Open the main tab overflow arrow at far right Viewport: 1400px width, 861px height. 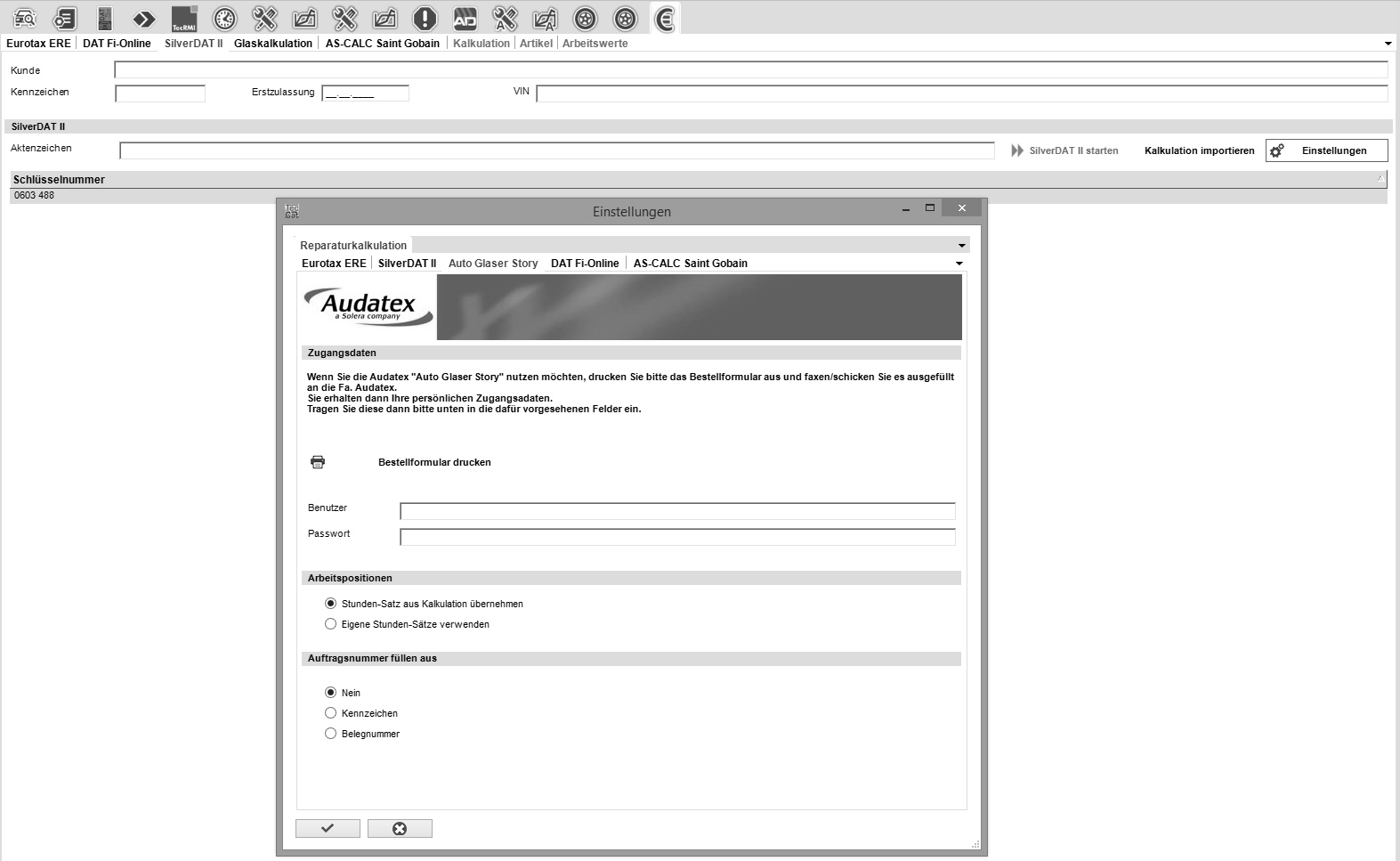tap(1388, 44)
